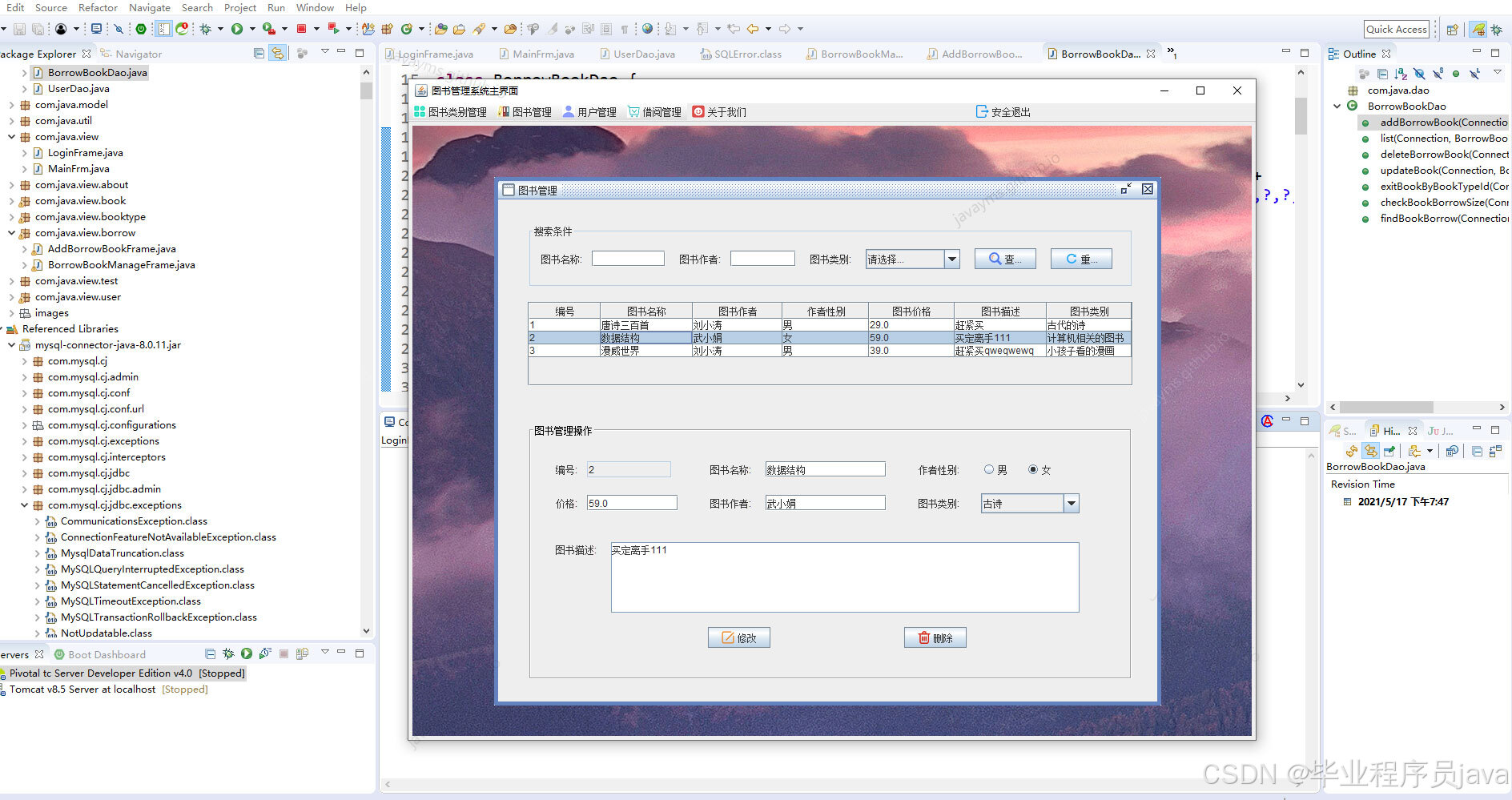The image size is (1512, 800).
Task: Click the green Run button in Eclipse toolbar
Action: (x=237, y=29)
